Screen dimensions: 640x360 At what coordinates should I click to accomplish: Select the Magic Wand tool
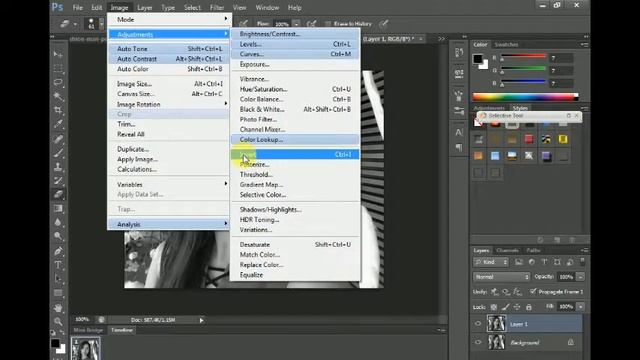click(x=58, y=96)
